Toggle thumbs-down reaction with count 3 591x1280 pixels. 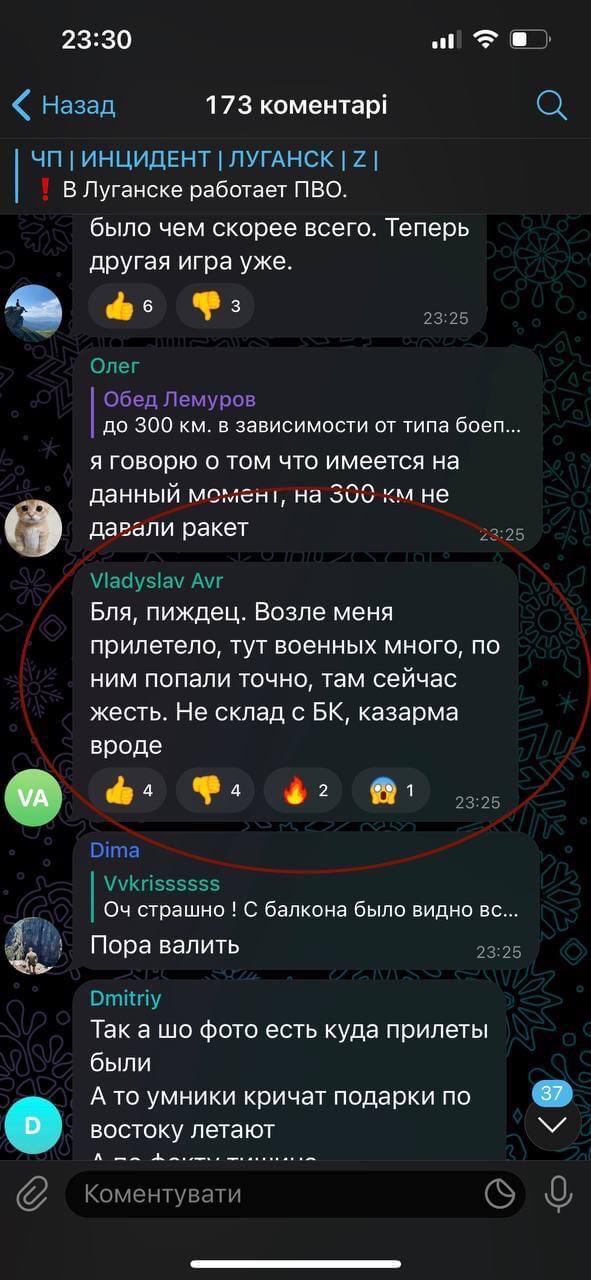click(x=215, y=307)
